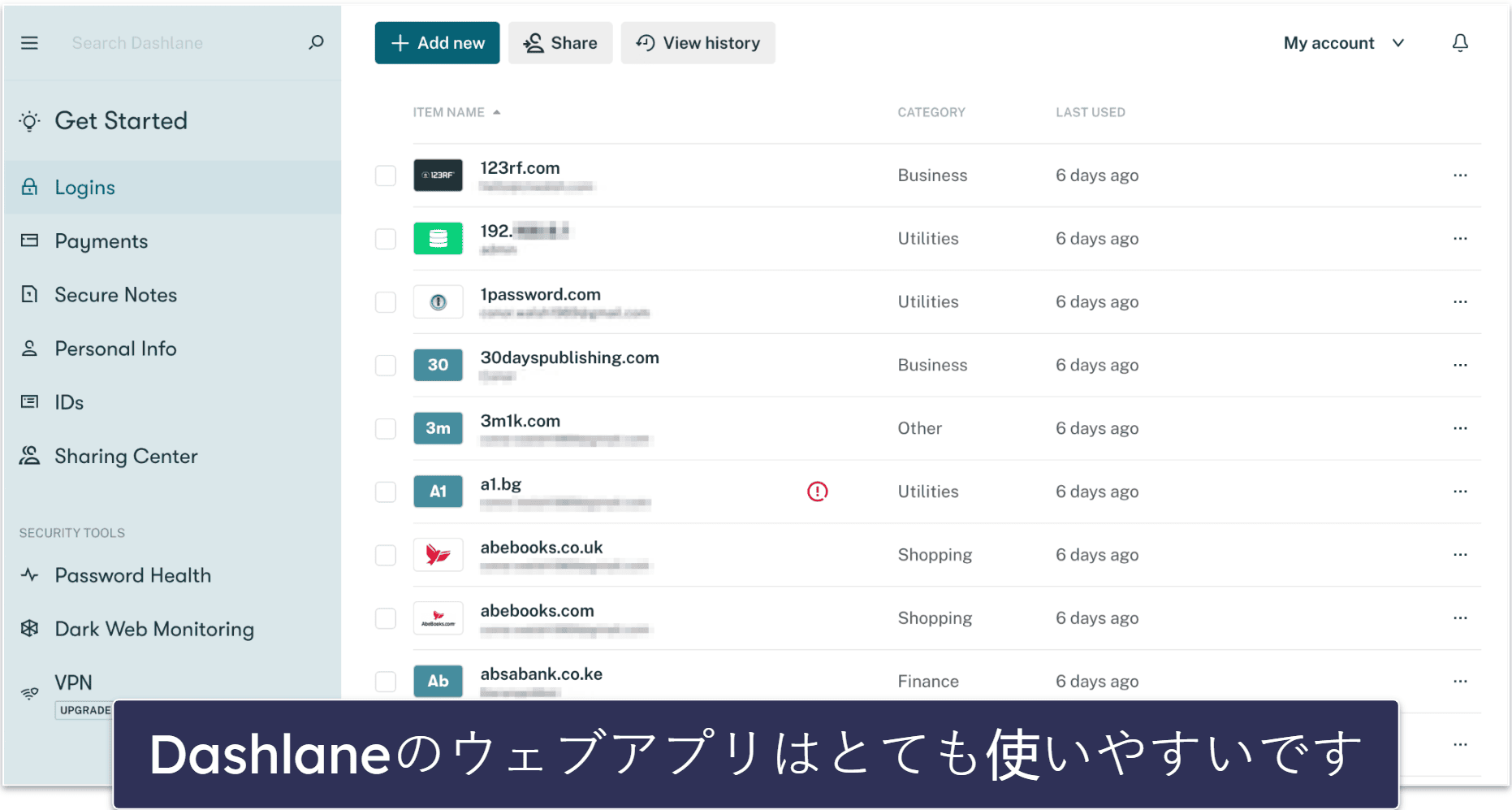Click the abebooks.co.uk red bird logo
Screen dimensions: 1512x810
438,555
